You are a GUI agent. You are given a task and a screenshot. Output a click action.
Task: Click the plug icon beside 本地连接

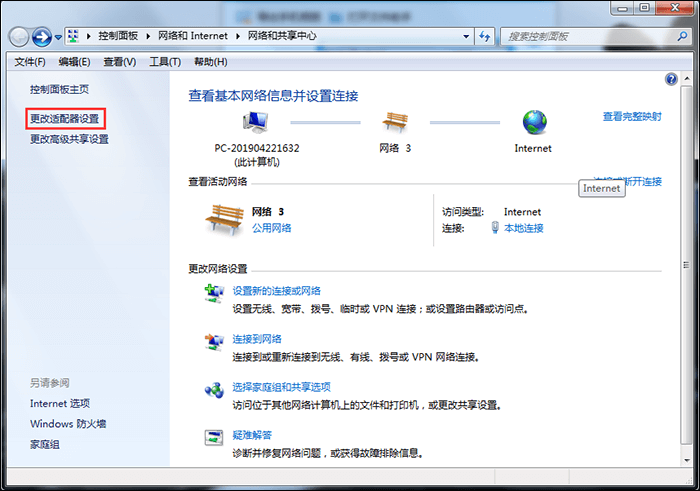[x=495, y=227]
